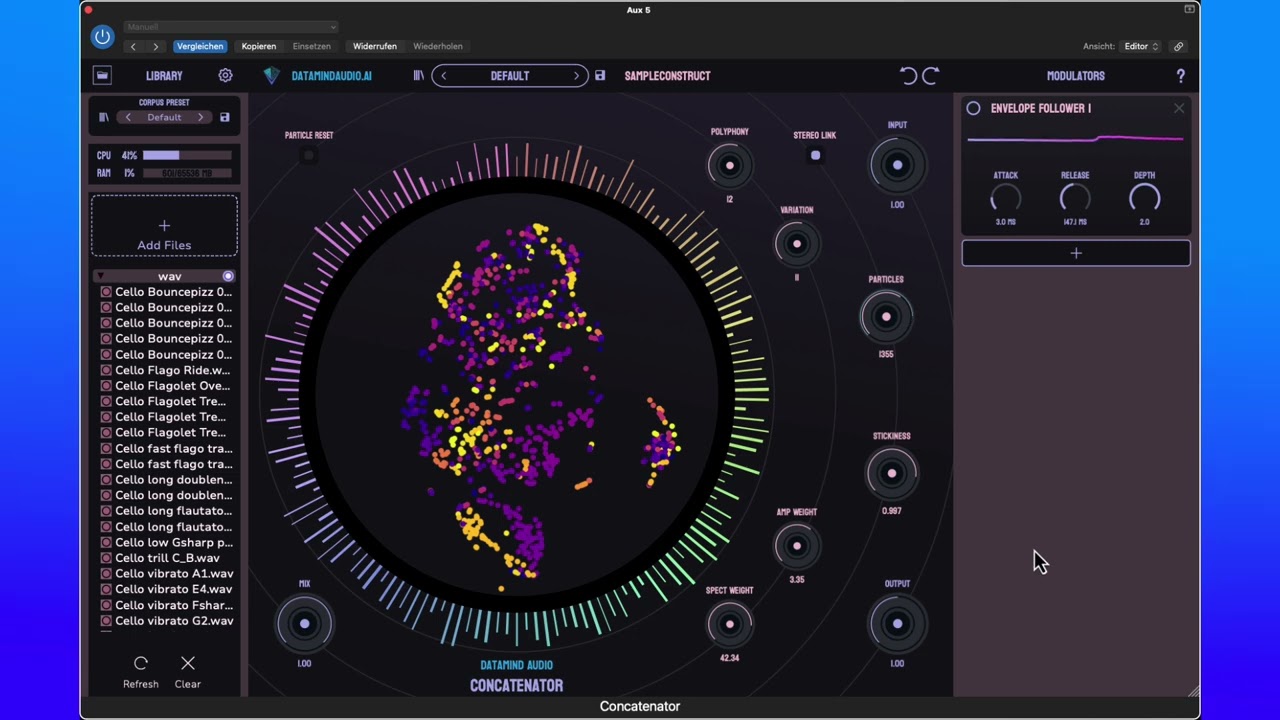
Task: Toggle the Cello trill C_B.wav checkbox
Action: pyautogui.click(x=106, y=558)
